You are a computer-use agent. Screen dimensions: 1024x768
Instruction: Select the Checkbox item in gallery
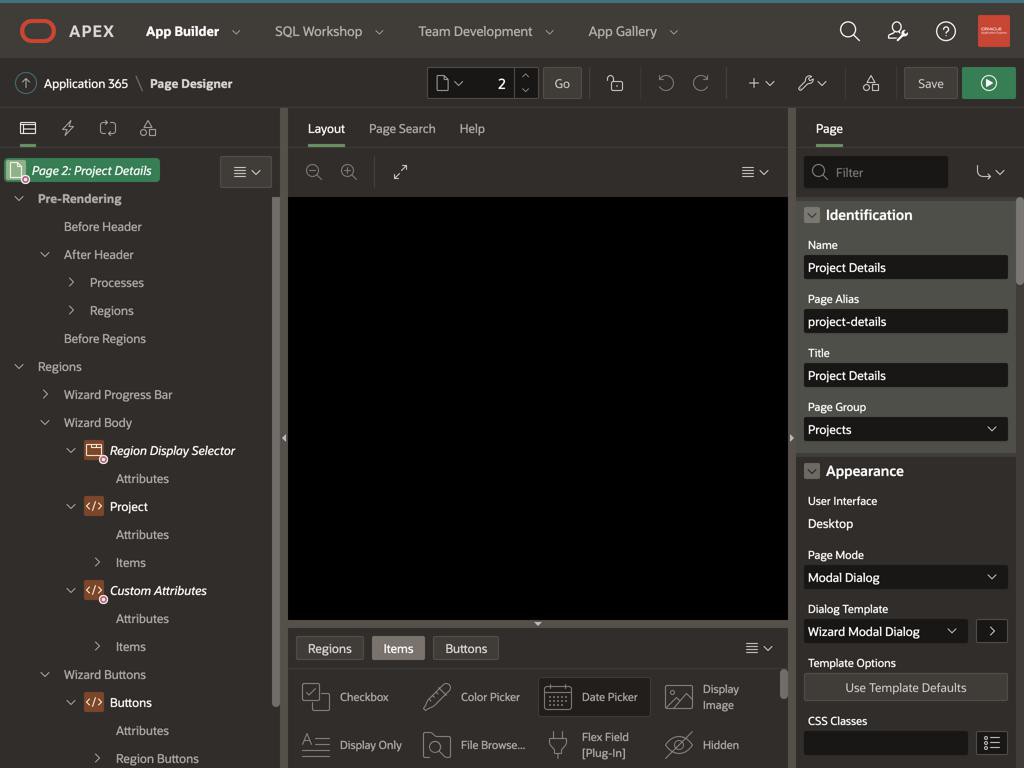click(346, 697)
